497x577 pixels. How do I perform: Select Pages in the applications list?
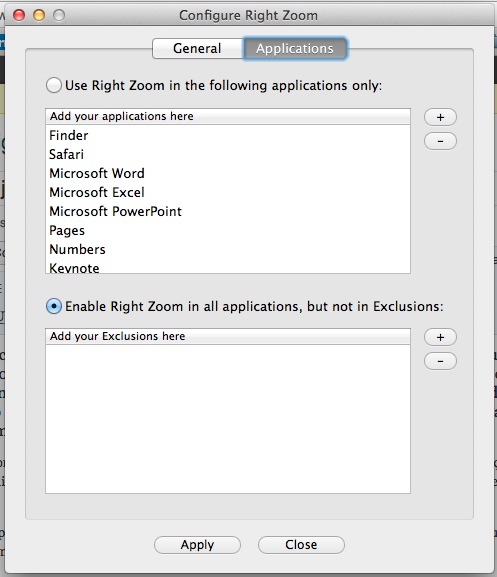click(228, 231)
